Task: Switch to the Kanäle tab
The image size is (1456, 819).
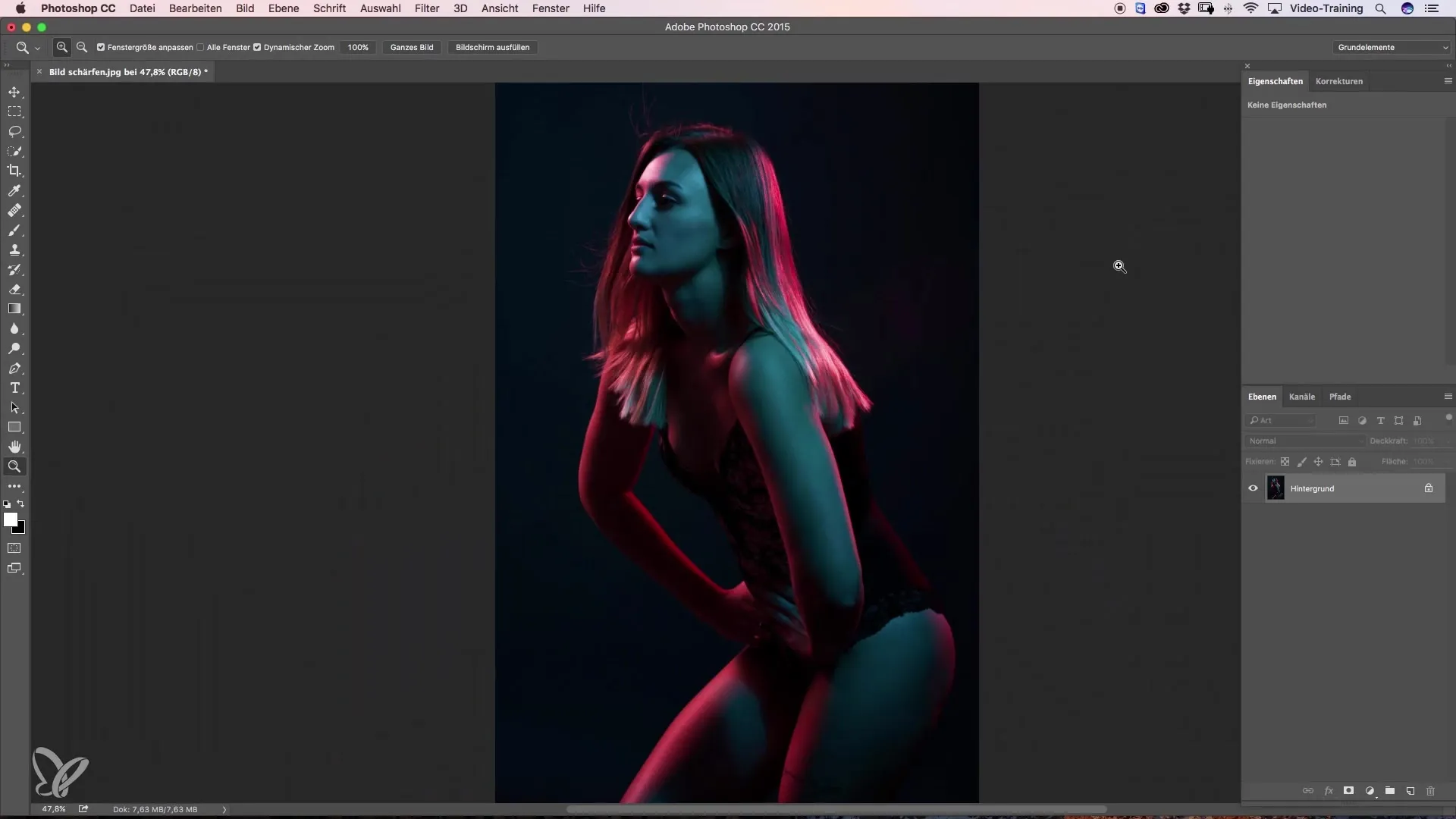Action: 1301,397
